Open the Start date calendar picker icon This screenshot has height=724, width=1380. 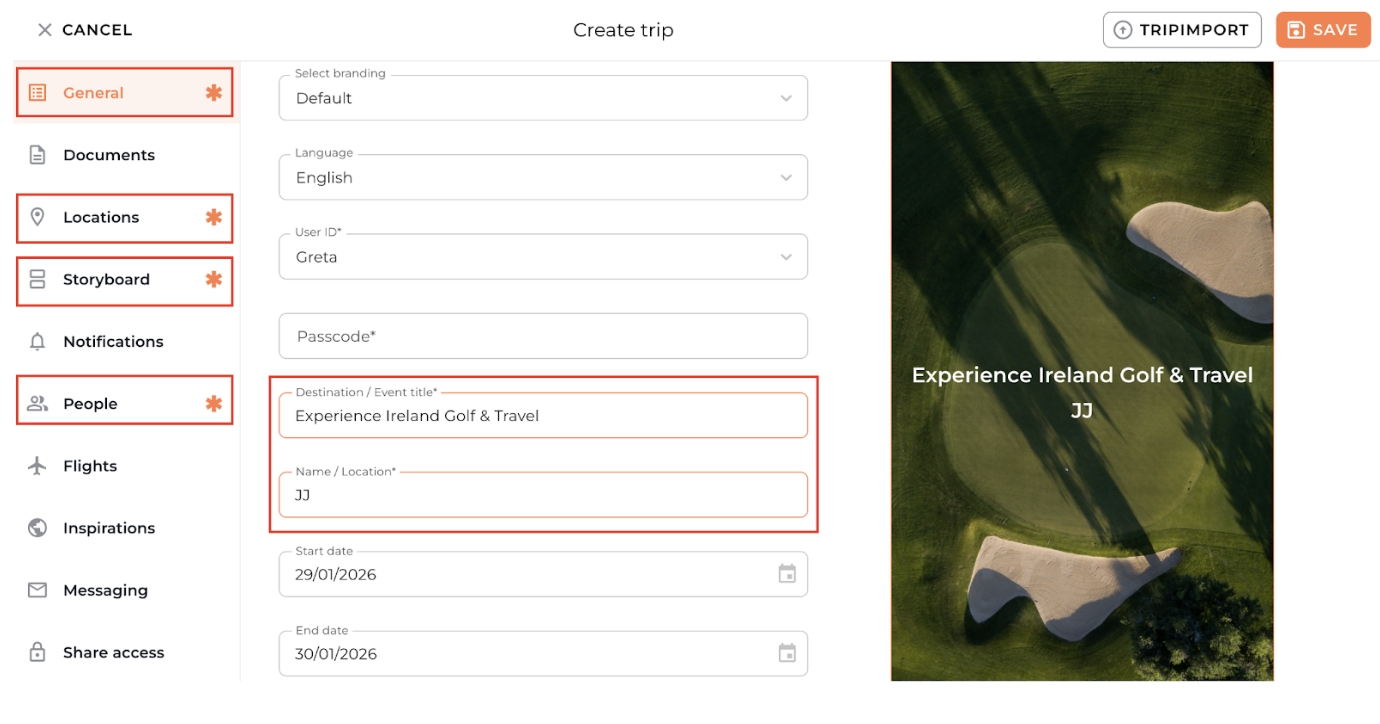click(x=787, y=574)
